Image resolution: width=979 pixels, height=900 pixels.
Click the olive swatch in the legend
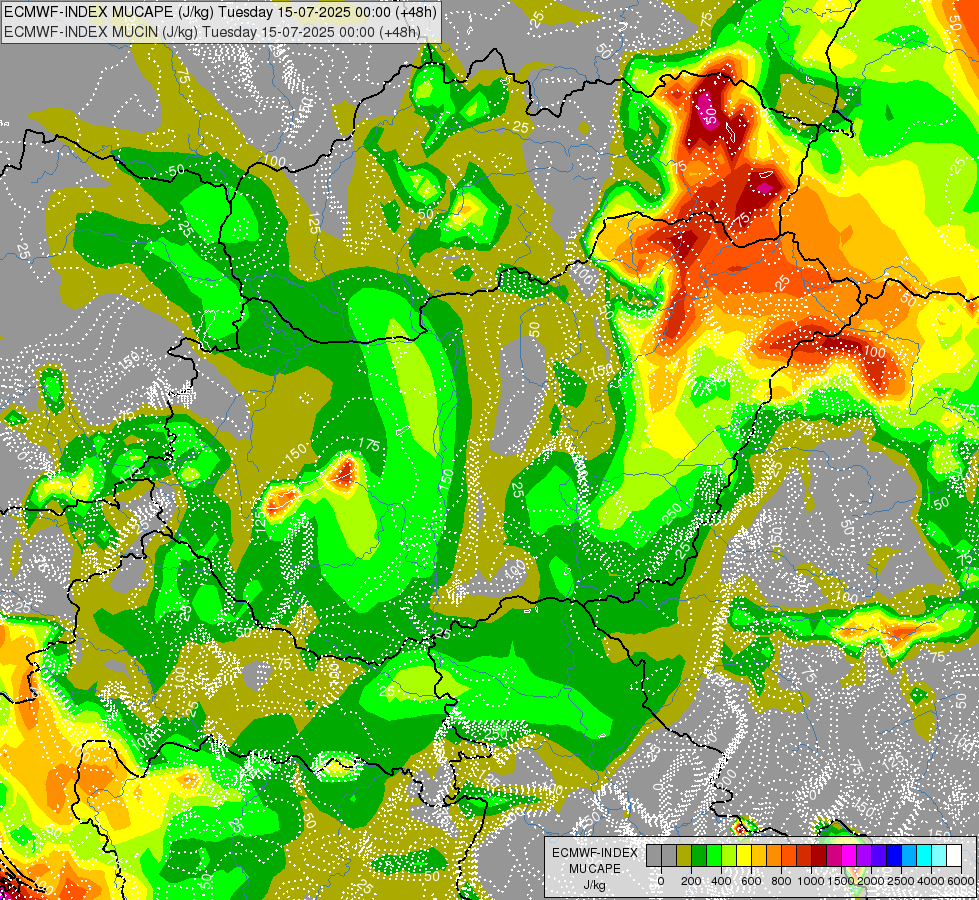coord(684,855)
